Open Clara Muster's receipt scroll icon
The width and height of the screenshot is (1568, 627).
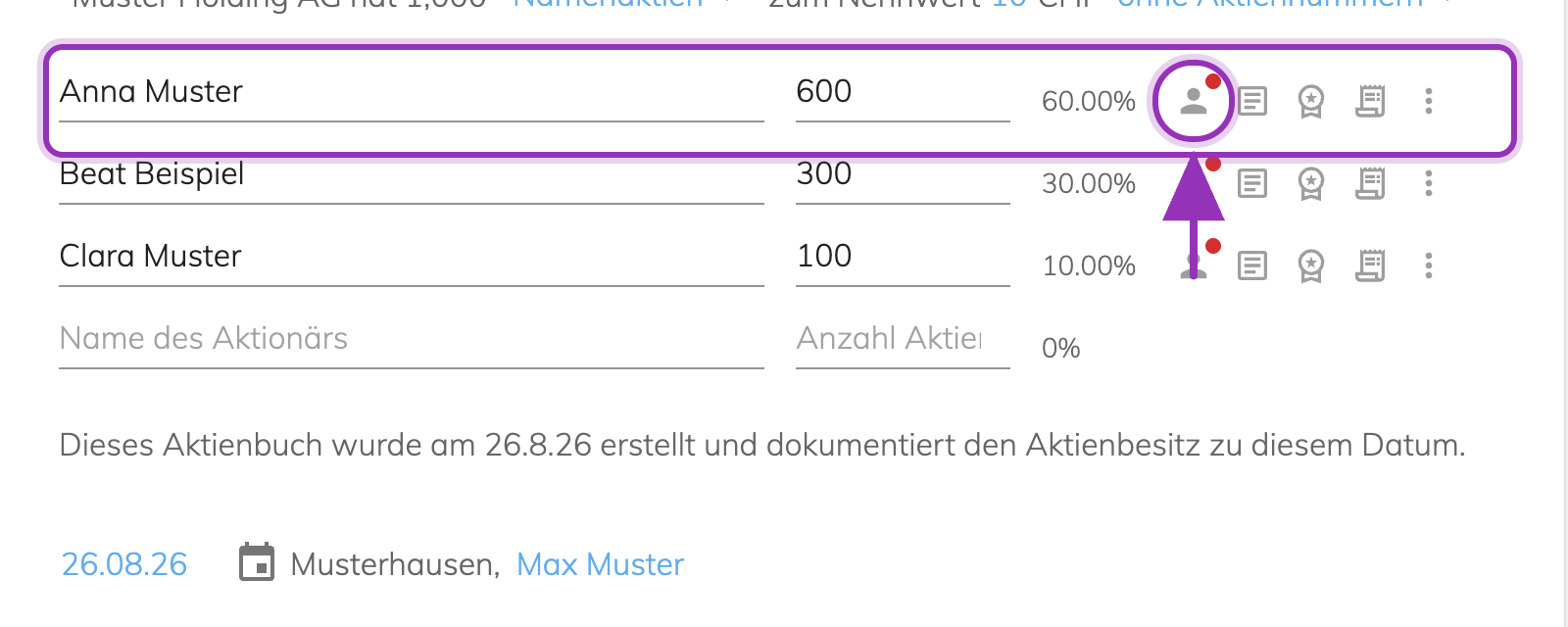1370,265
